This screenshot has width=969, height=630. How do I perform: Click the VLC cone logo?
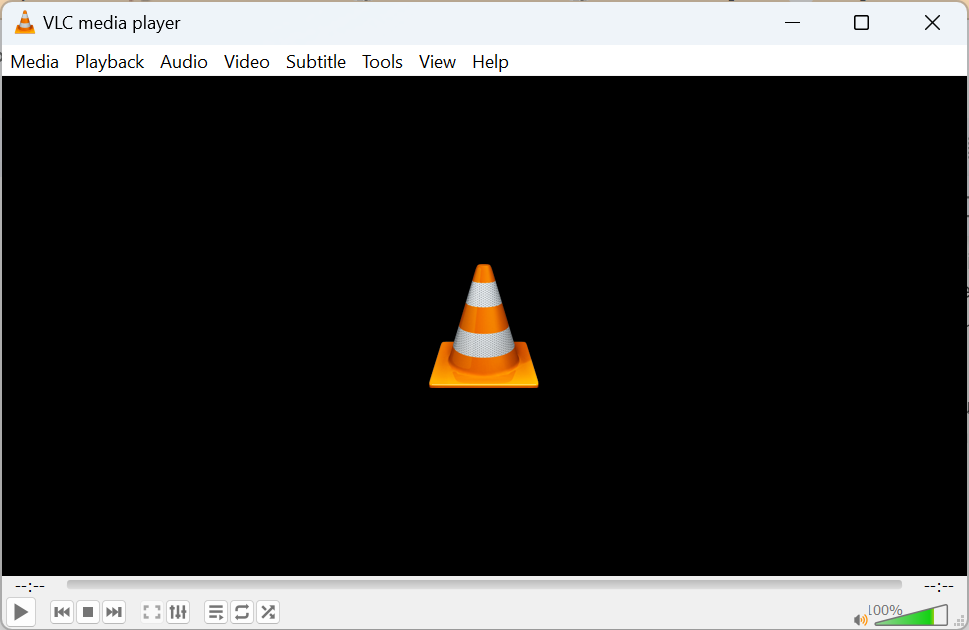pyautogui.click(x=483, y=326)
